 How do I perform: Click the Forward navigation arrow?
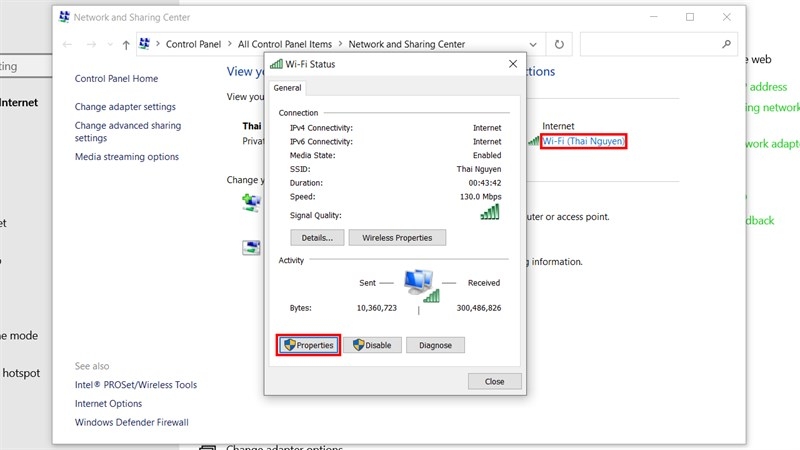(x=91, y=45)
